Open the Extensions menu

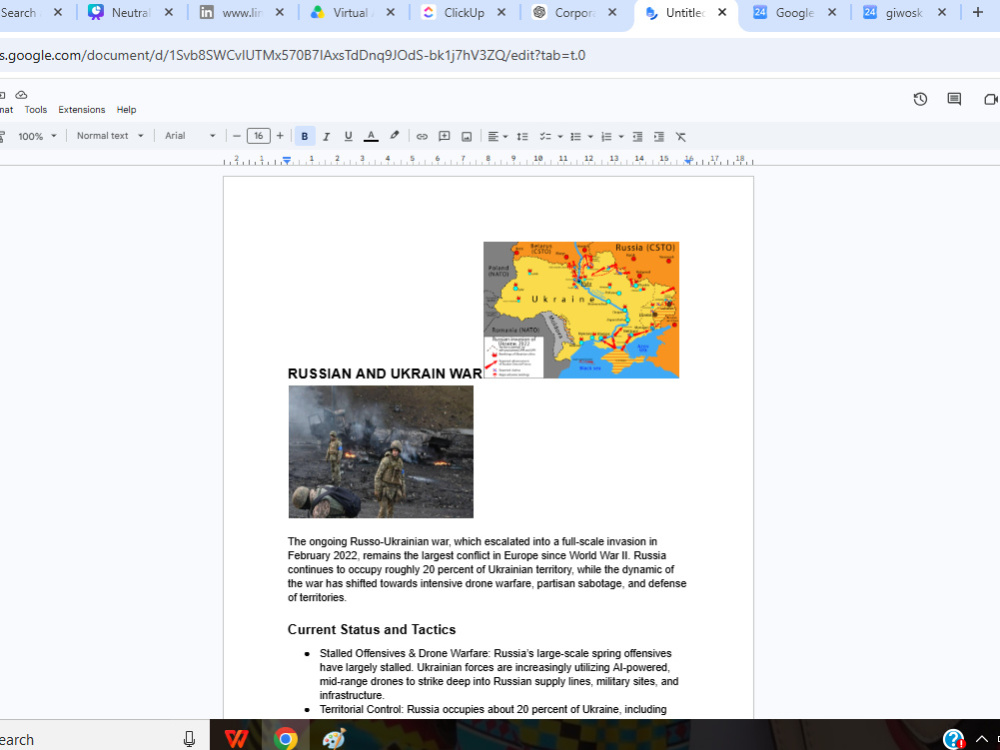tap(82, 110)
